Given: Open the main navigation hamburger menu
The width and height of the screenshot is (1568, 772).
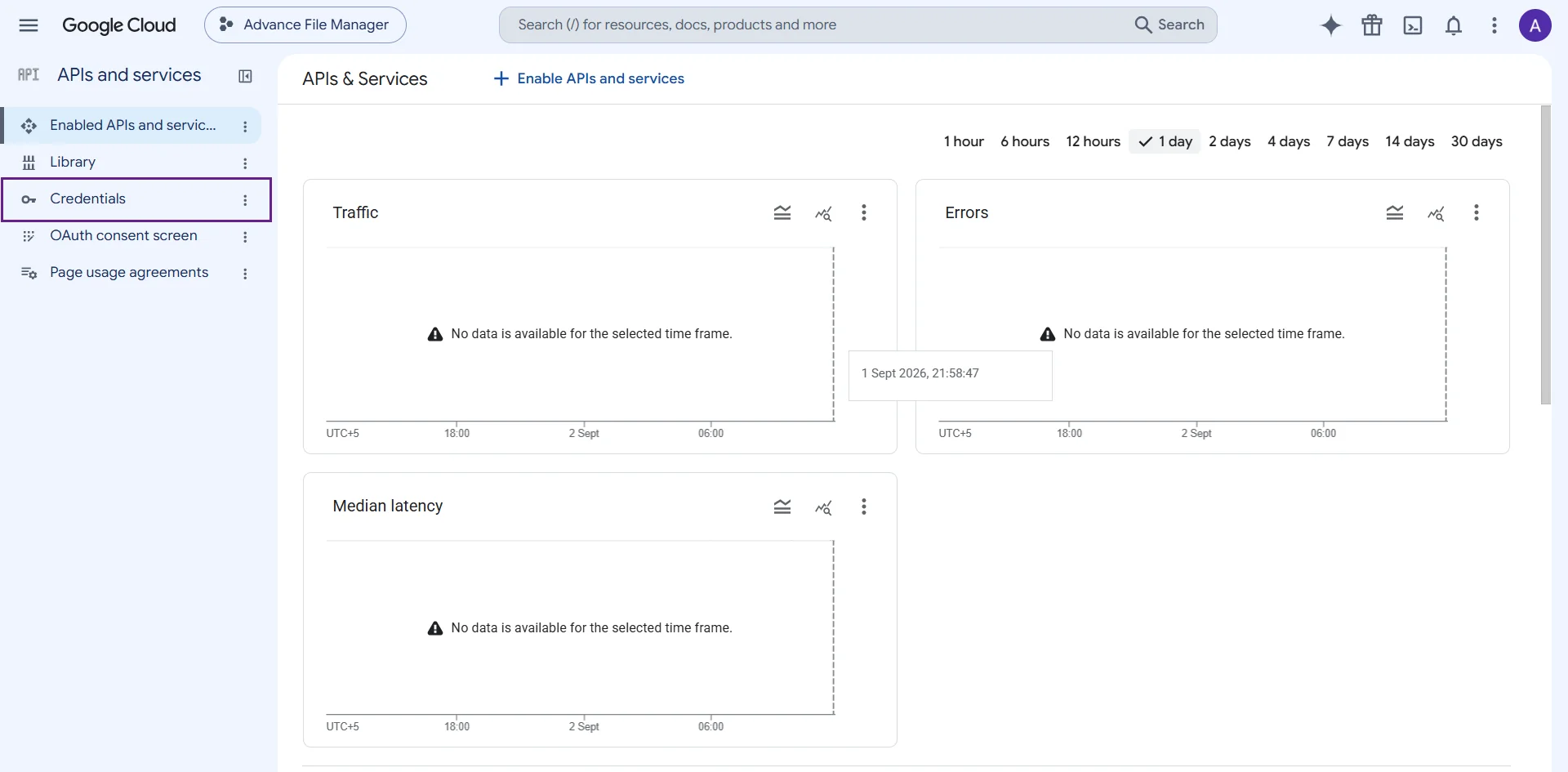Looking at the screenshot, I should coord(29,25).
